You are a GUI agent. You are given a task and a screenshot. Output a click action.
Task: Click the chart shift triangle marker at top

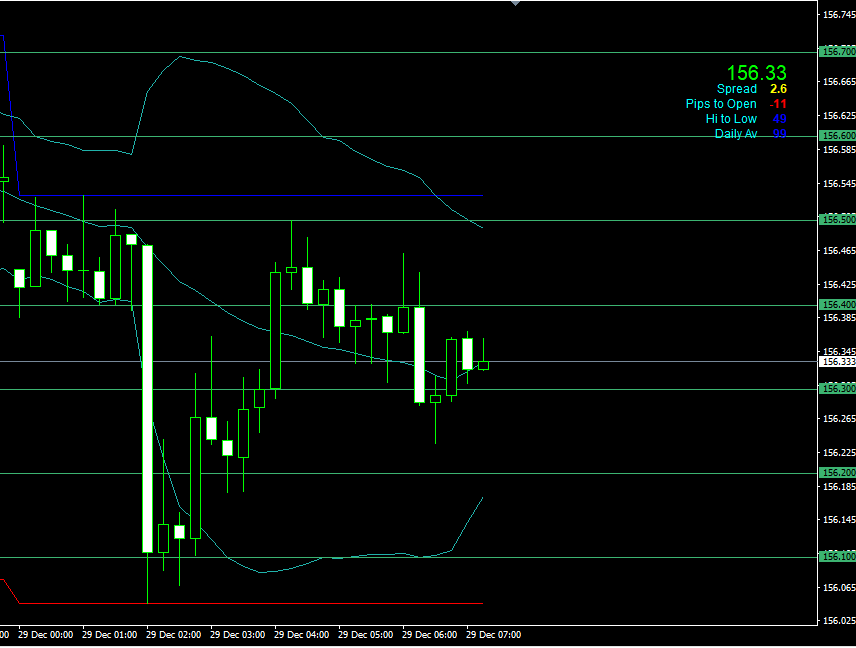[x=515, y=4]
